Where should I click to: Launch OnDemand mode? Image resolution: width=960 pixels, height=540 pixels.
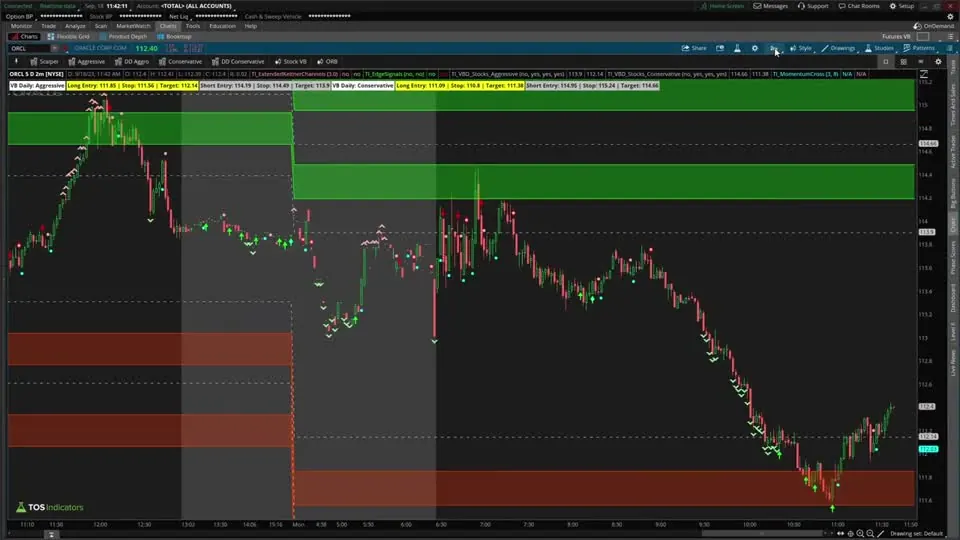click(x=934, y=26)
